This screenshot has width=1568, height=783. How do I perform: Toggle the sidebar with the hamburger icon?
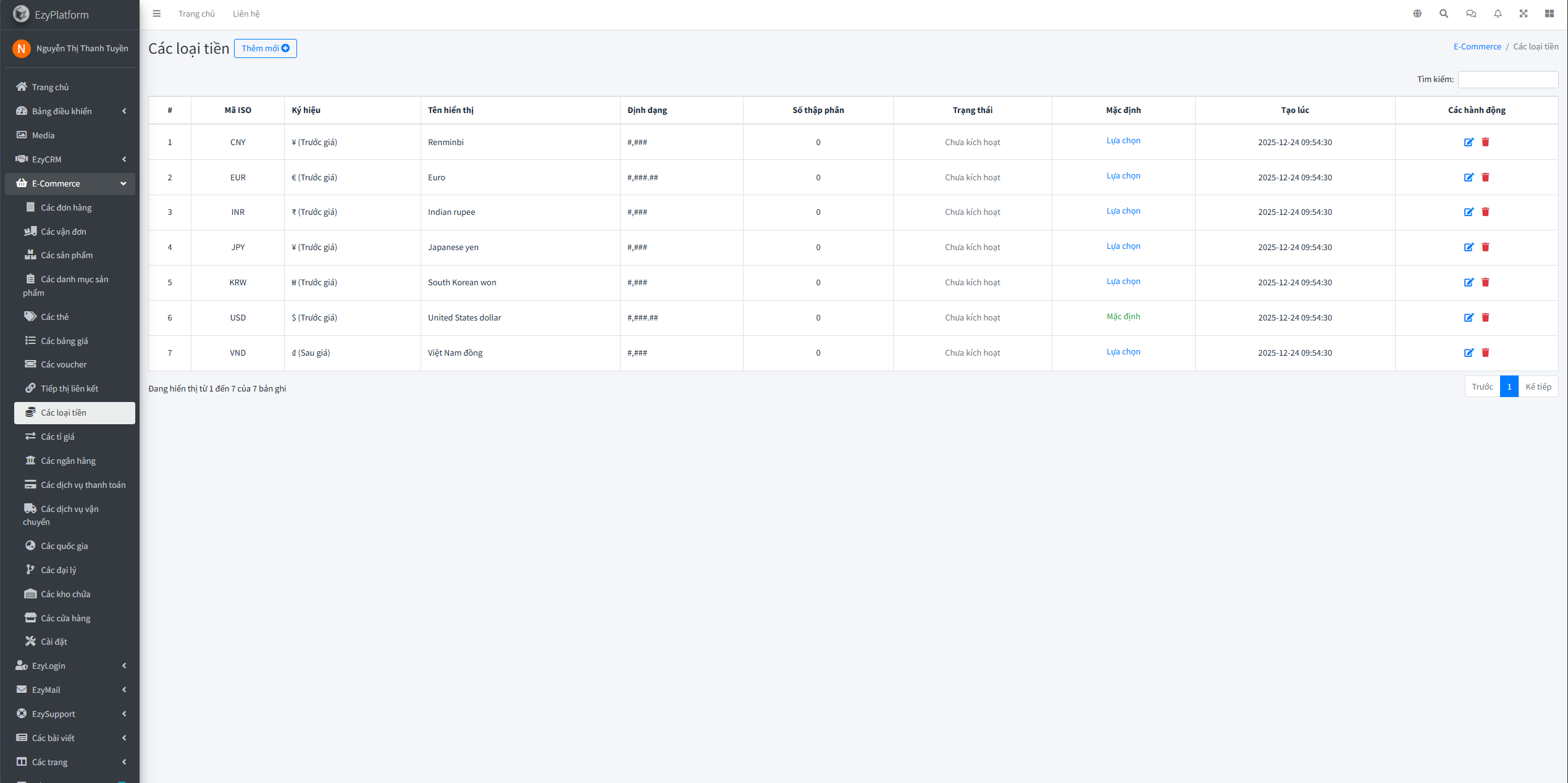[157, 14]
